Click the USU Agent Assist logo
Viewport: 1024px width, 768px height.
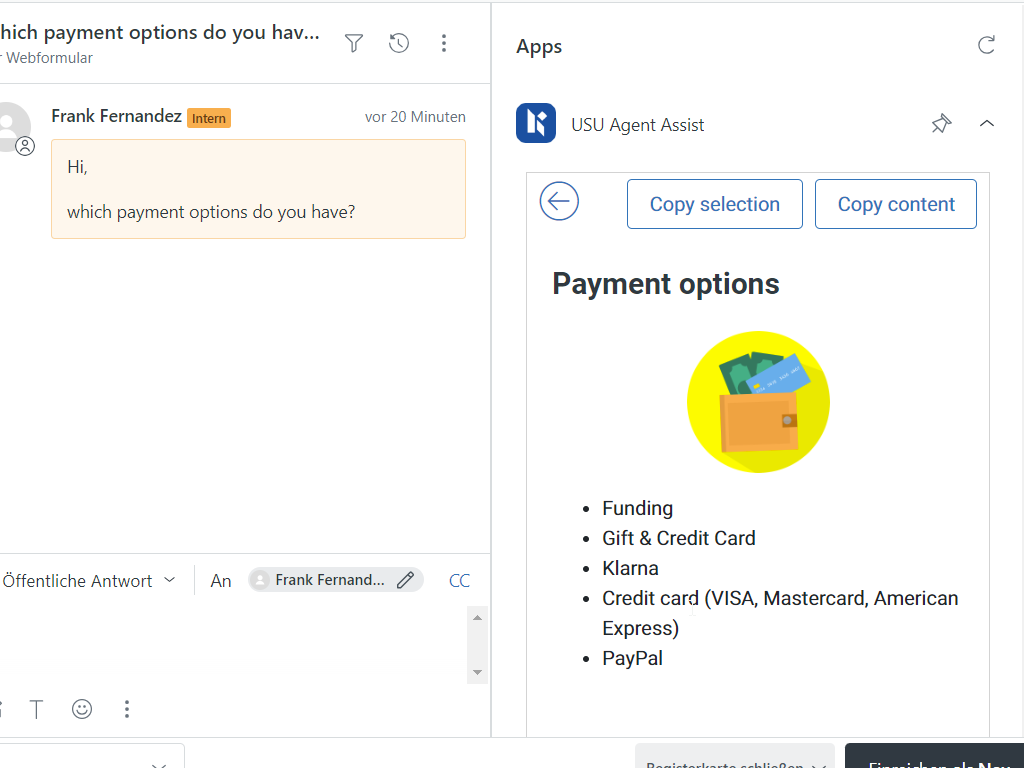(x=536, y=124)
